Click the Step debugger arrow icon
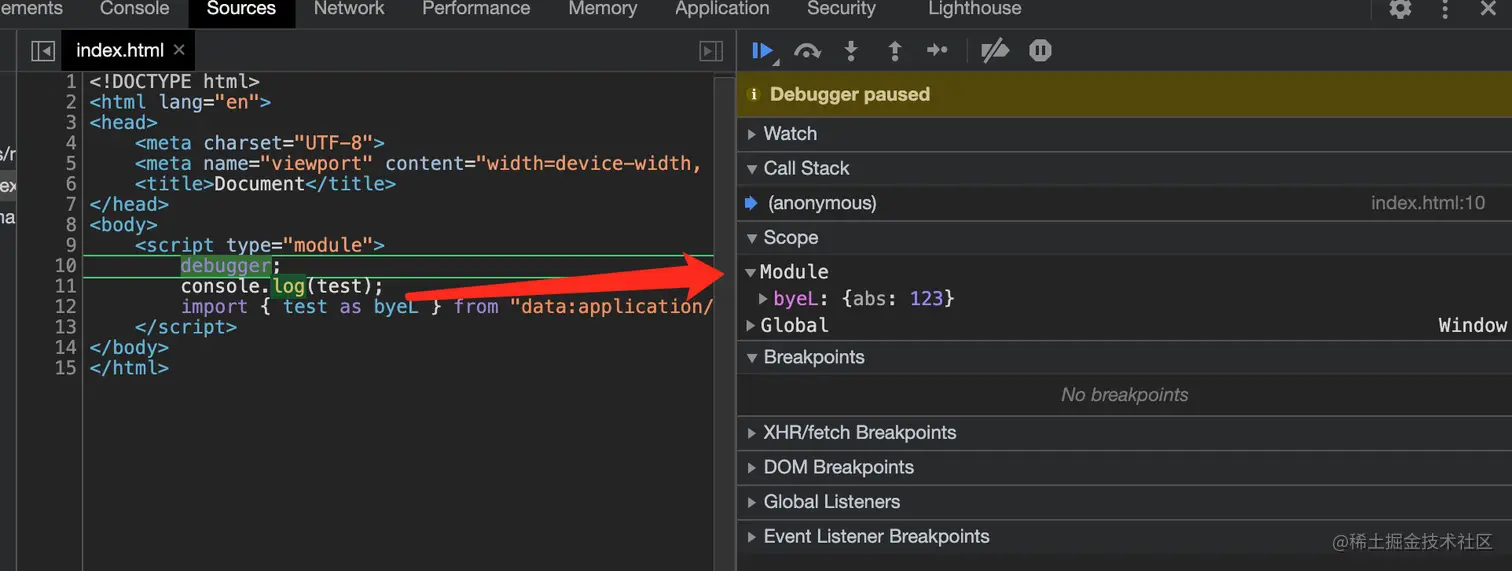 coord(937,50)
